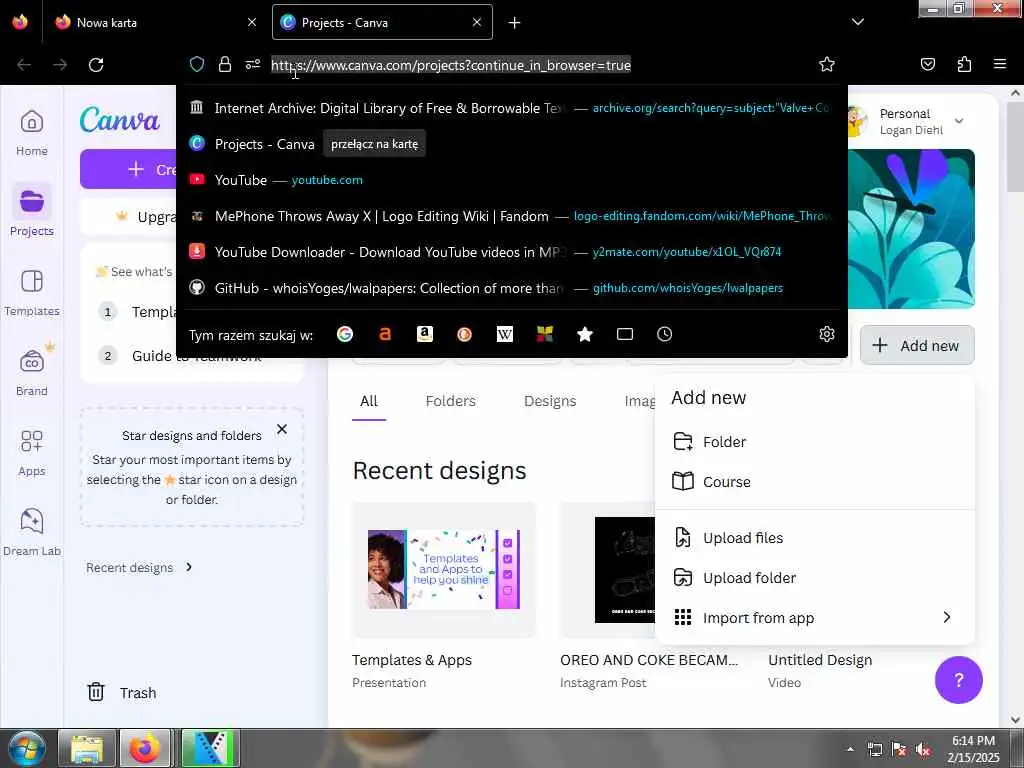The width and height of the screenshot is (1024, 768).
Task: Choose Upload files option
Action: (x=814, y=537)
